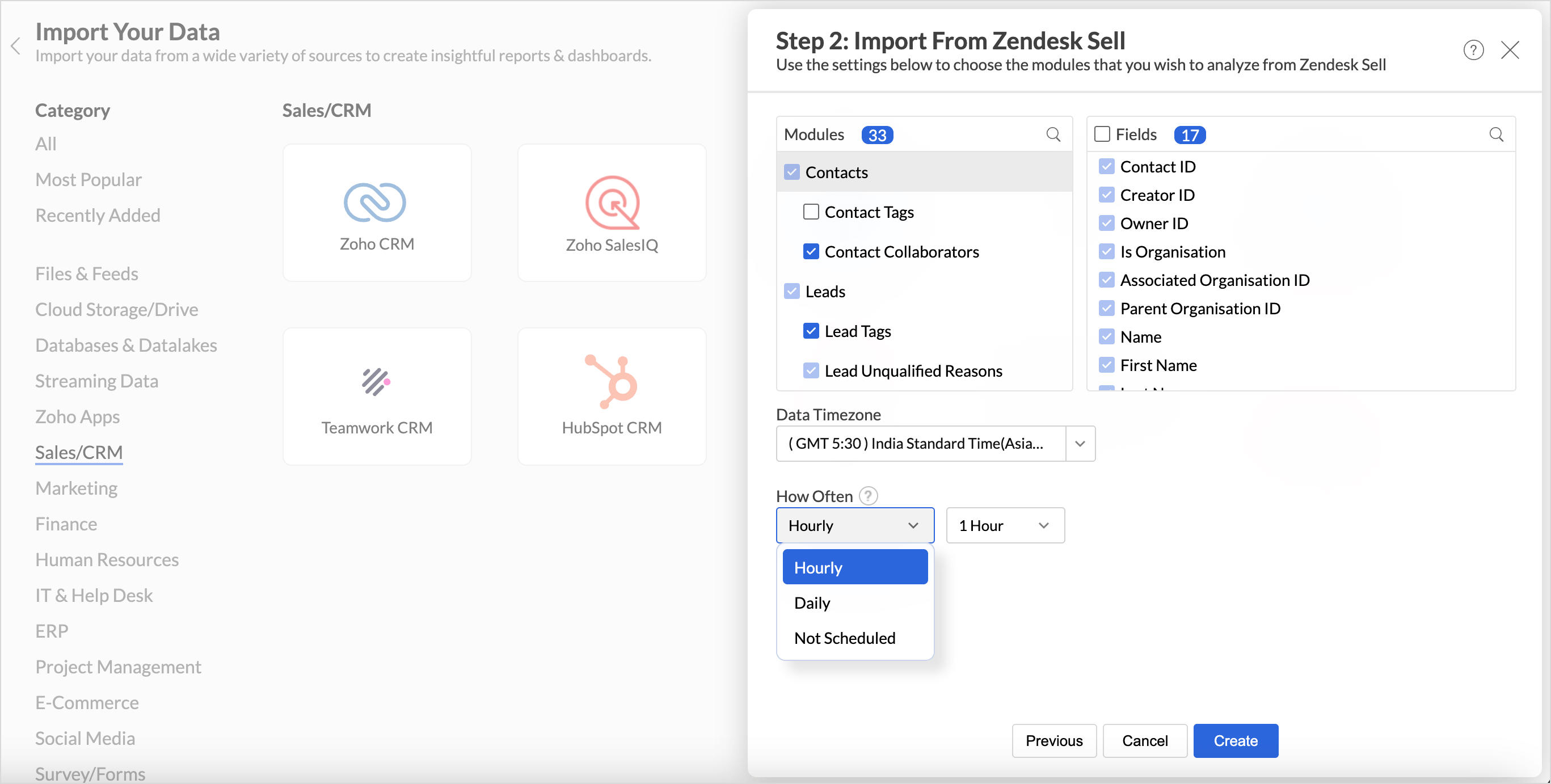
Task: Open help icon in dialog header
Action: tap(1473, 50)
